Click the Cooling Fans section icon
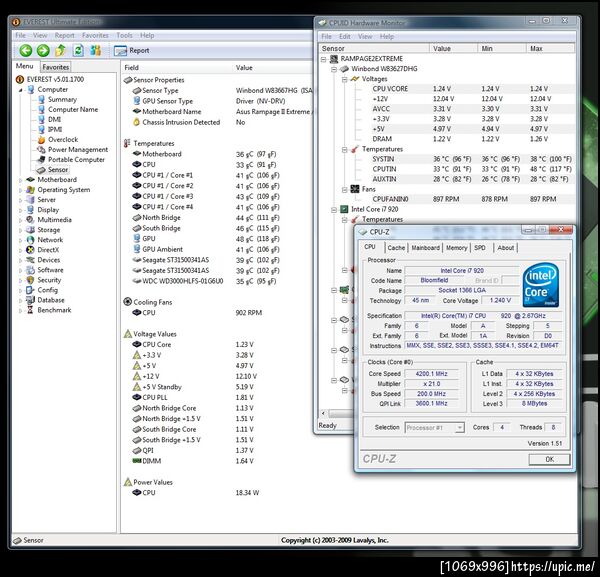The image size is (600, 577). click(x=127, y=302)
